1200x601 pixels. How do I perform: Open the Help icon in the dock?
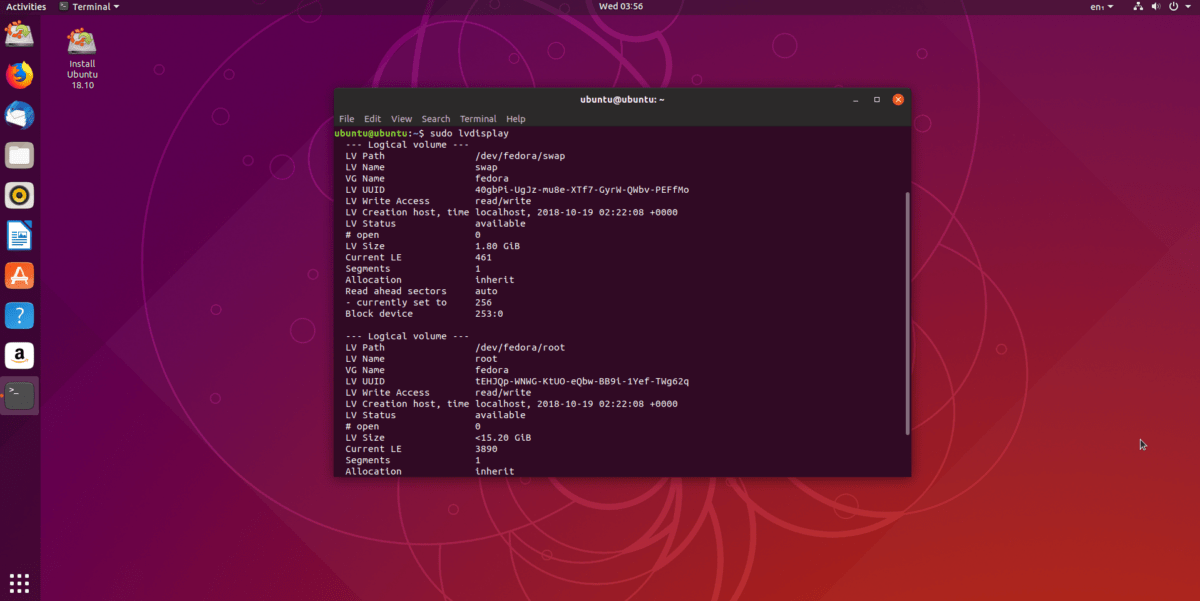click(x=20, y=316)
